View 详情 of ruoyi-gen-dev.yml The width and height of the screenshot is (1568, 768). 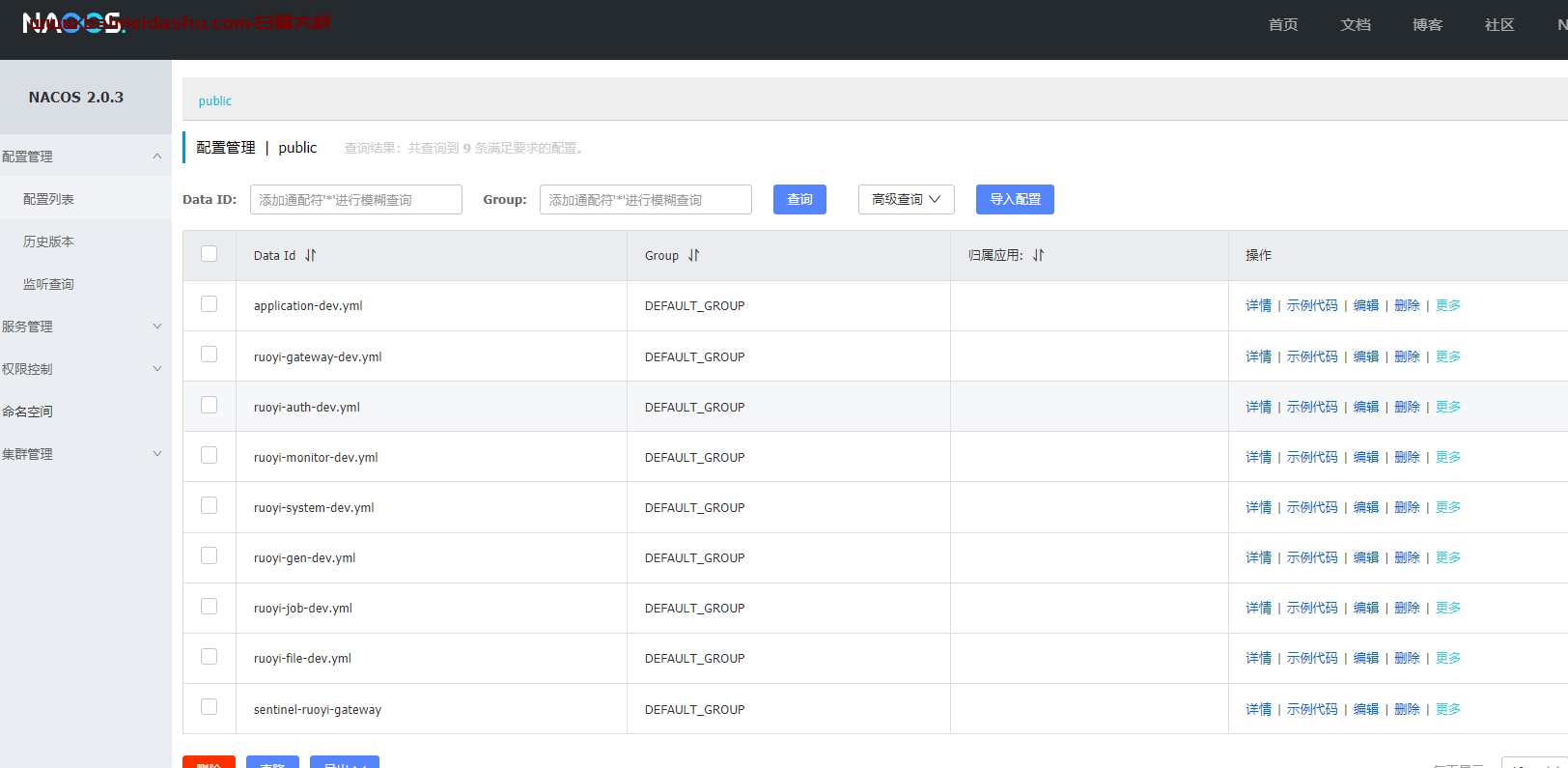[x=1258, y=557]
